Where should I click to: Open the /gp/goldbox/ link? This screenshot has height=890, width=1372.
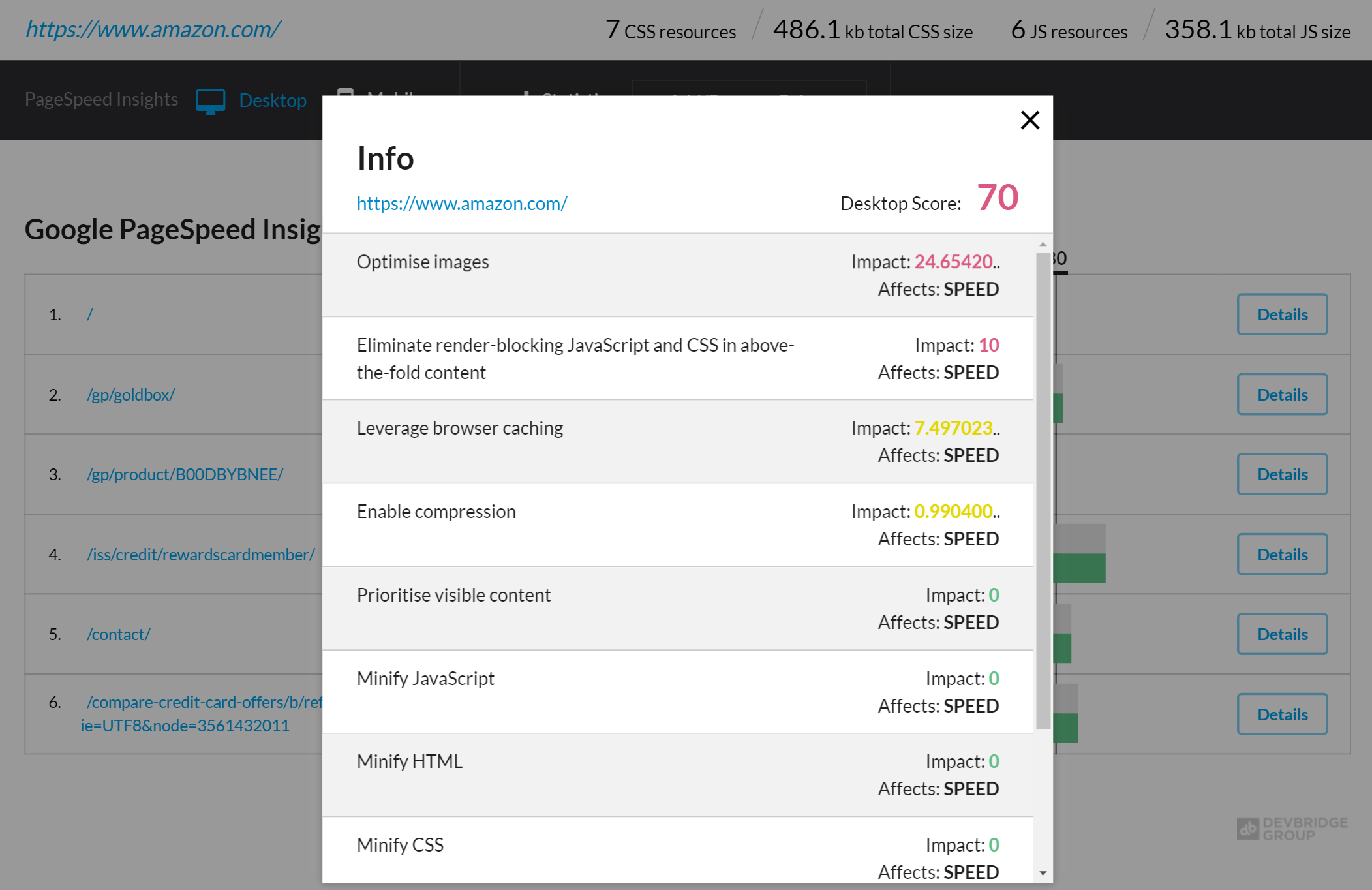click(130, 395)
